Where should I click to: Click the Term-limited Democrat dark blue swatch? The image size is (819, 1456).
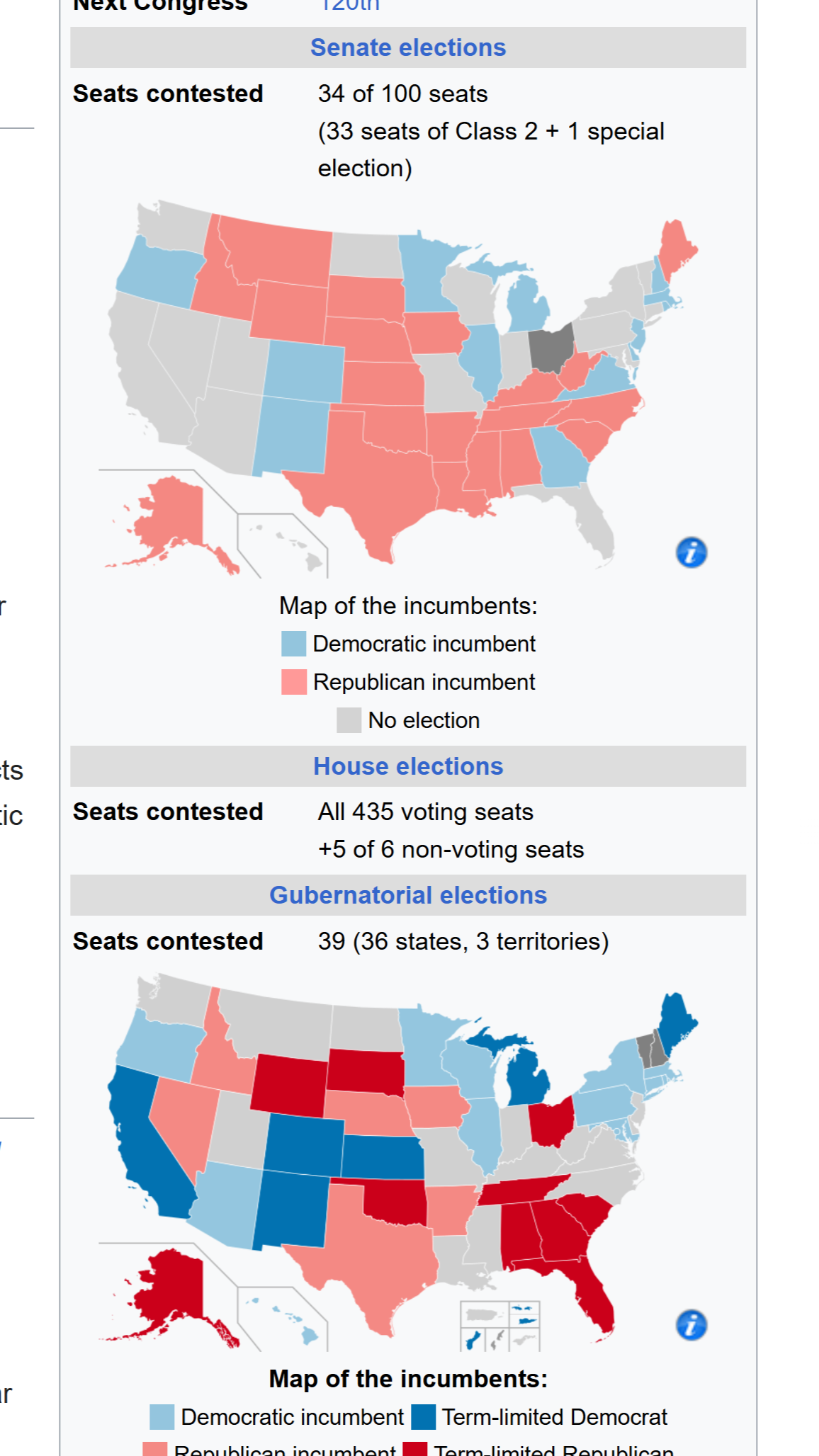[423, 1417]
